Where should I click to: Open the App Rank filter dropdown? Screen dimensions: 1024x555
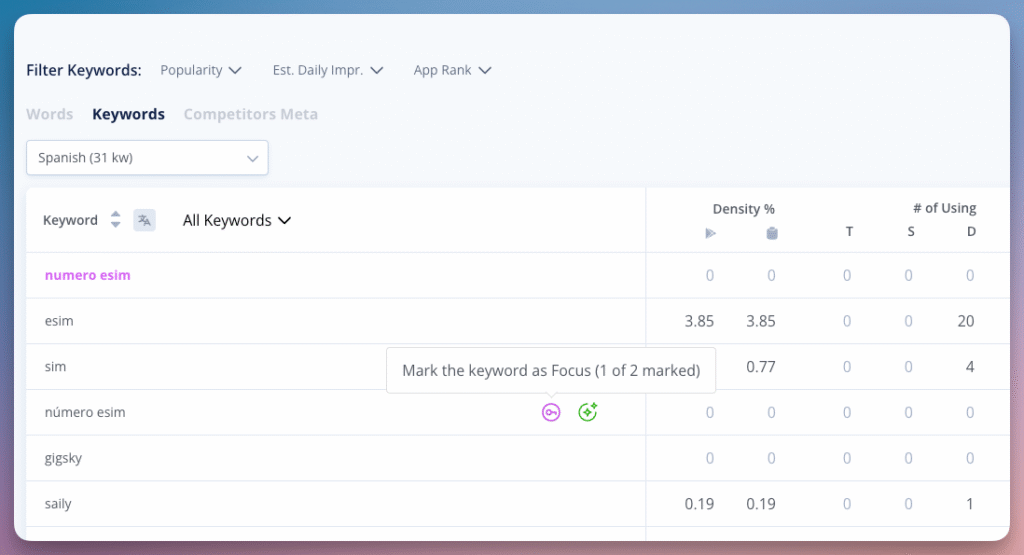[452, 70]
